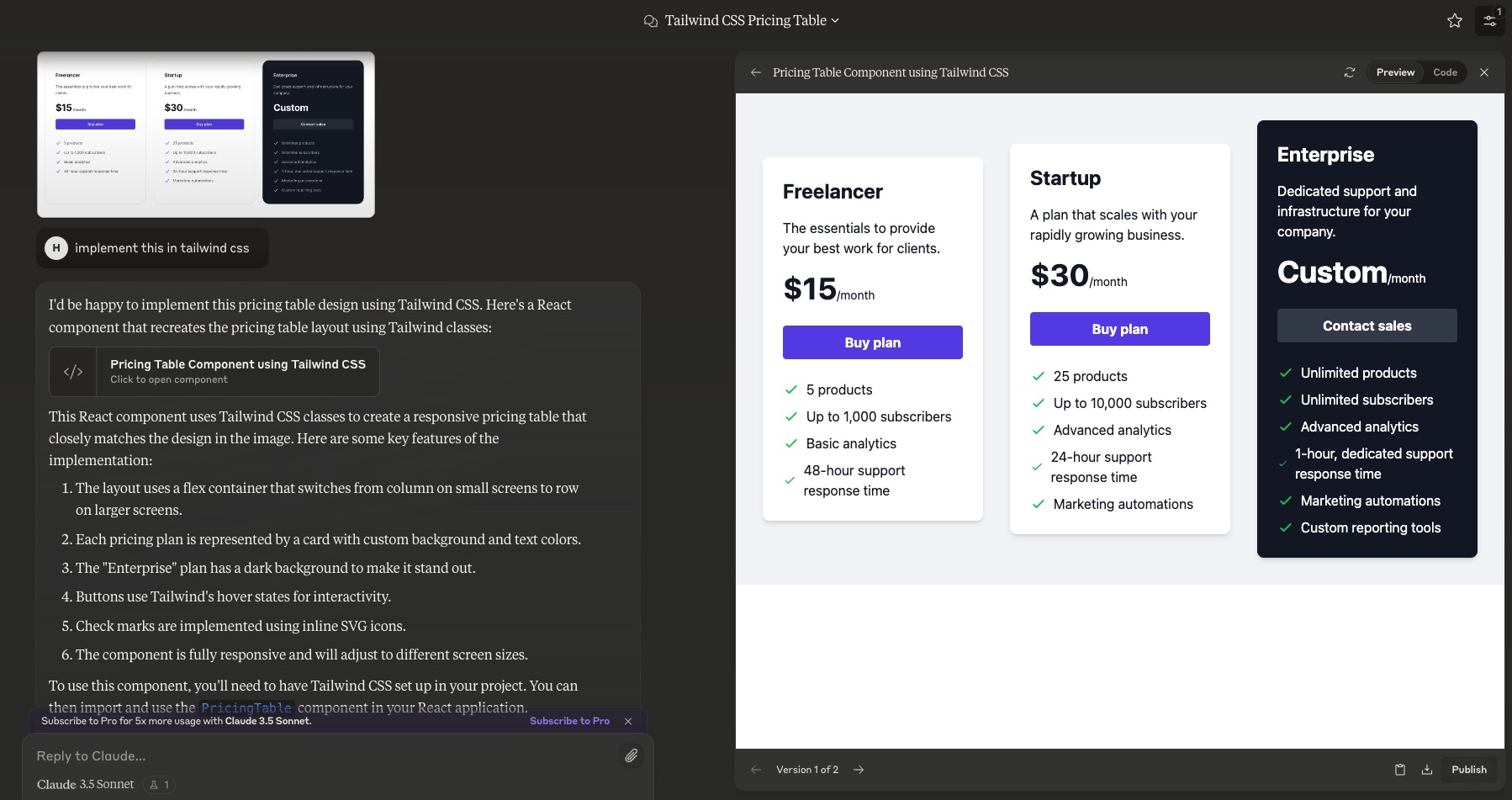1512x800 pixels.
Task: Click the Custom price text
Action: (x=1332, y=272)
